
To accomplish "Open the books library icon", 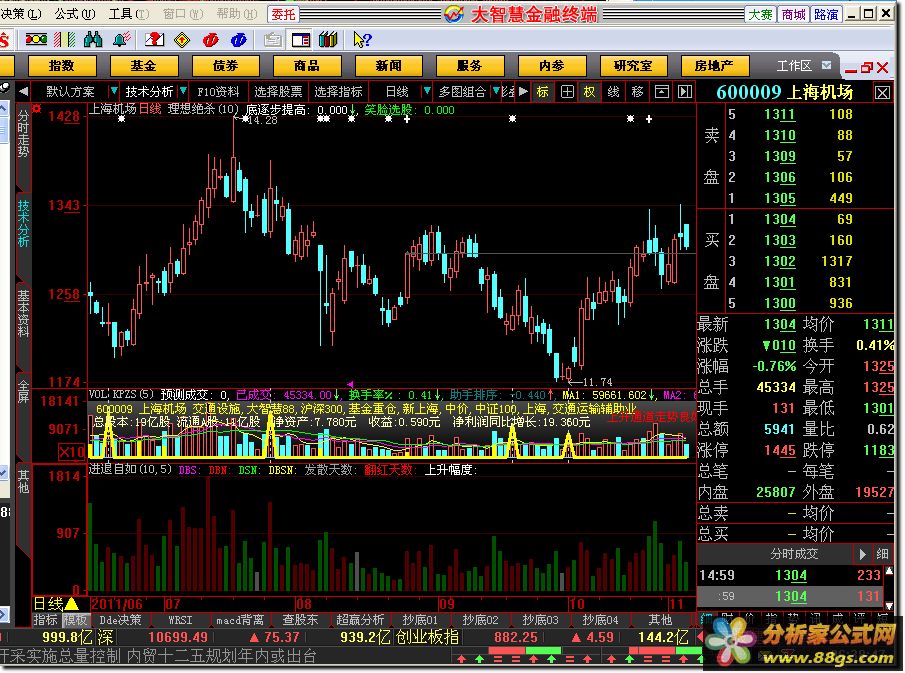I will click(x=328, y=39).
